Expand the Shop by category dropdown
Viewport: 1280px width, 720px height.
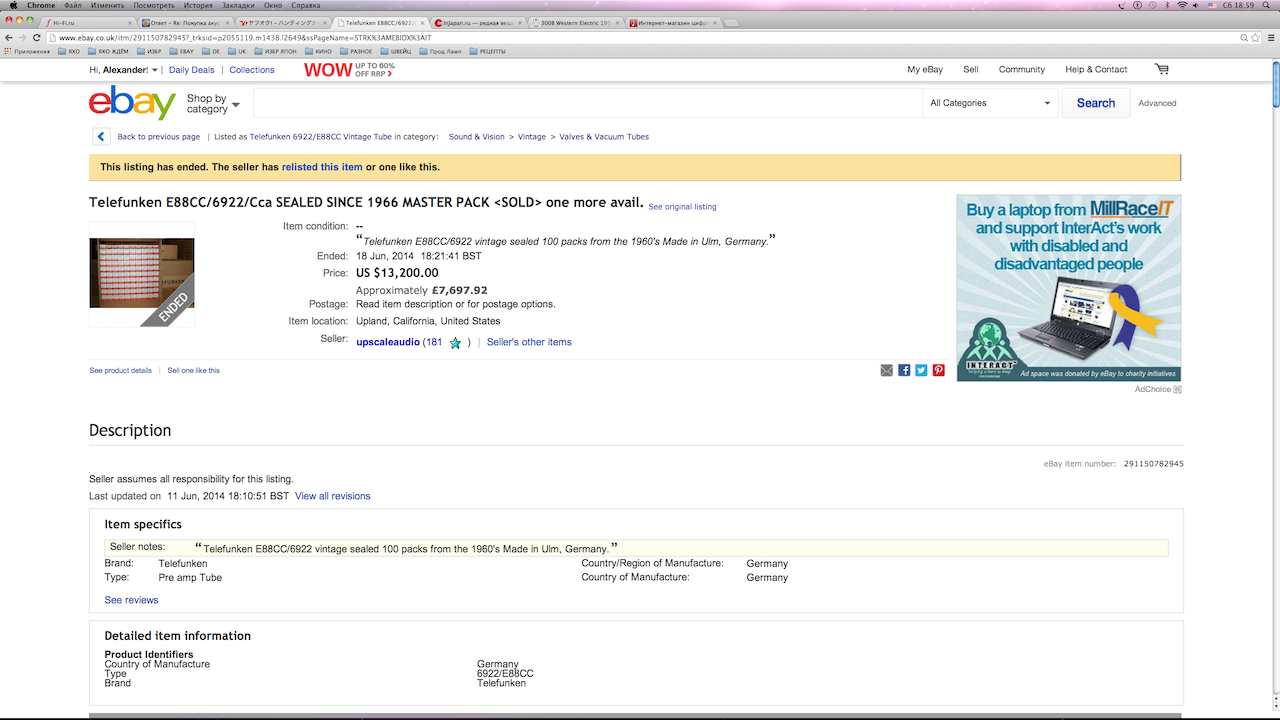click(213, 104)
